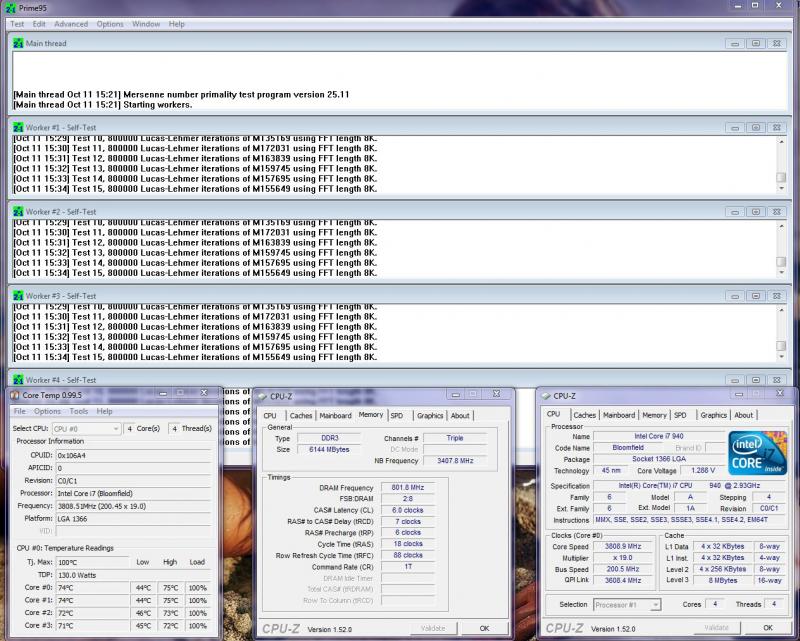Open Prime95's Help menu
The width and height of the screenshot is (800, 641).
(x=177, y=24)
